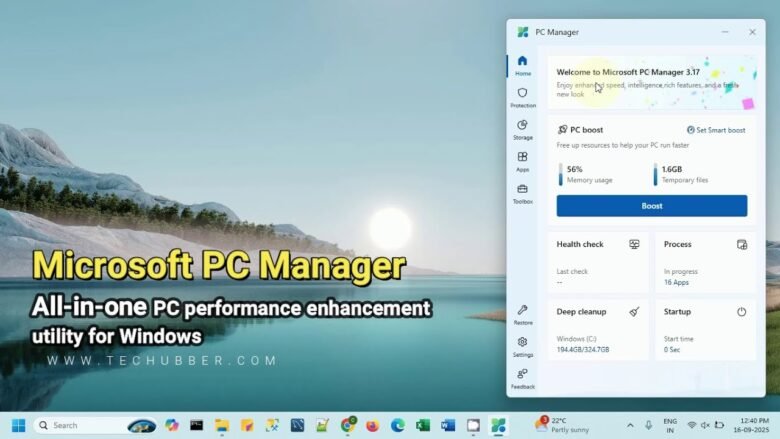Open the Apps section in sidebar
780x439 pixels.
522,162
